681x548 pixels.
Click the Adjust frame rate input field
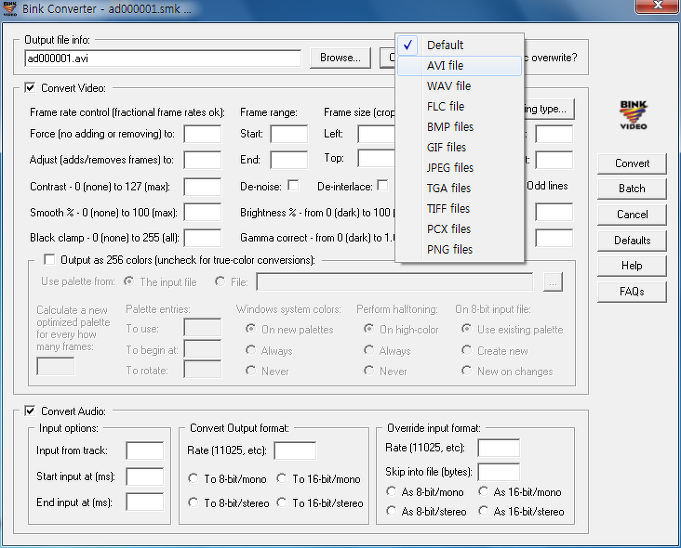[x=202, y=160]
